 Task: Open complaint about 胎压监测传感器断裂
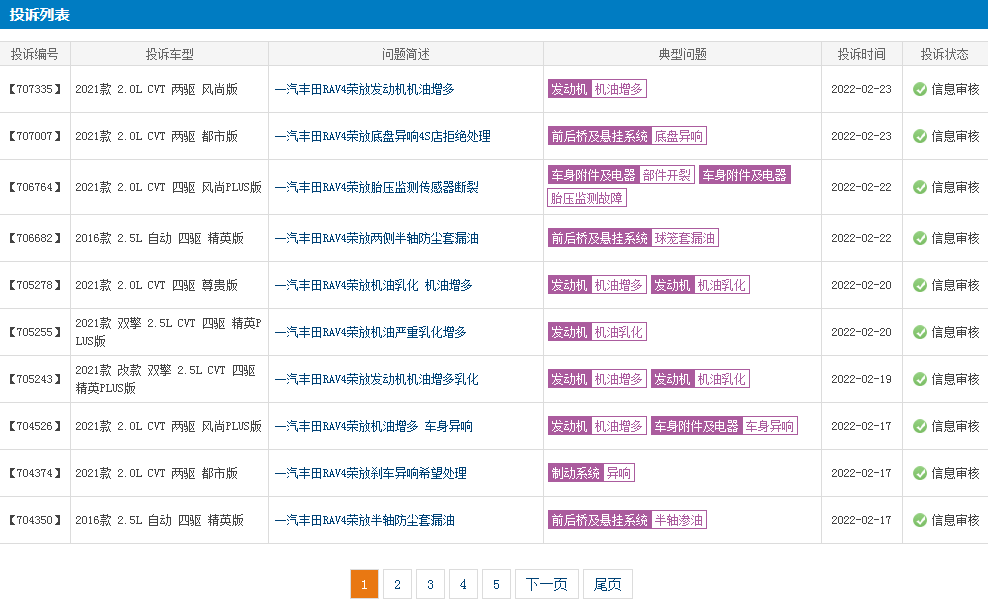coord(376,187)
